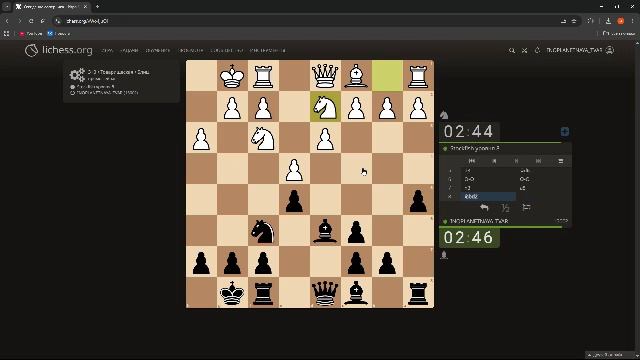This screenshot has width=640, height=360.
Task: Reload the page
Action: click(x=31, y=21)
